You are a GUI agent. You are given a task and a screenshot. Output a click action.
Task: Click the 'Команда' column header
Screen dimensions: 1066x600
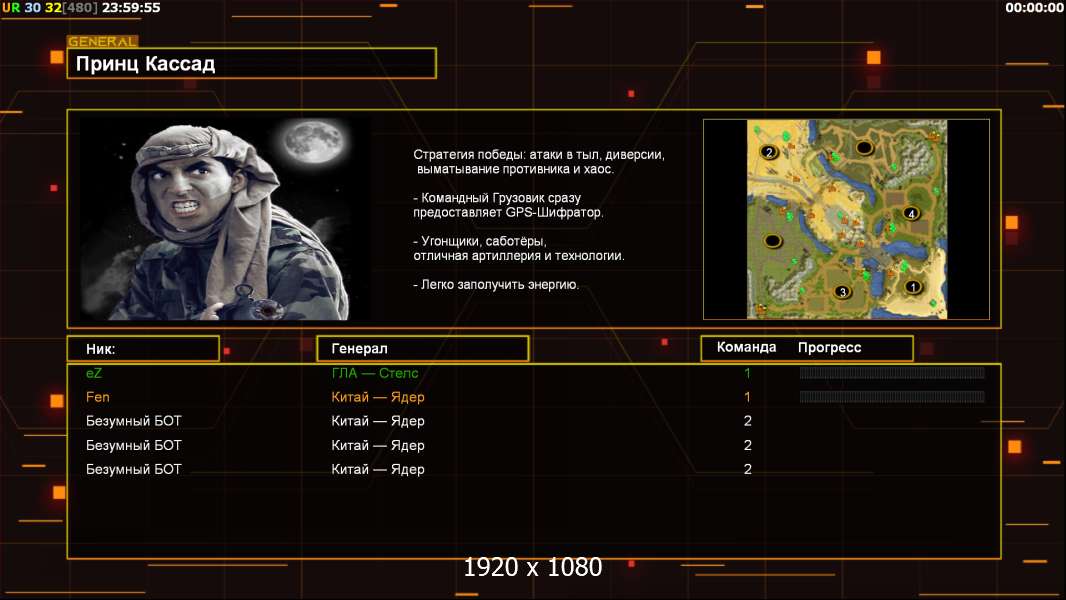[x=746, y=347]
